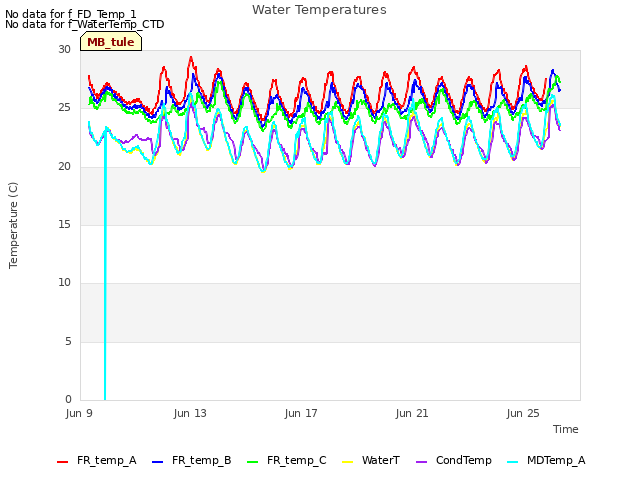The image size is (640, 480).
Task: Click the Jun 21 x-axis tick label
Action: pyautogui.click(x=412, y=413)
